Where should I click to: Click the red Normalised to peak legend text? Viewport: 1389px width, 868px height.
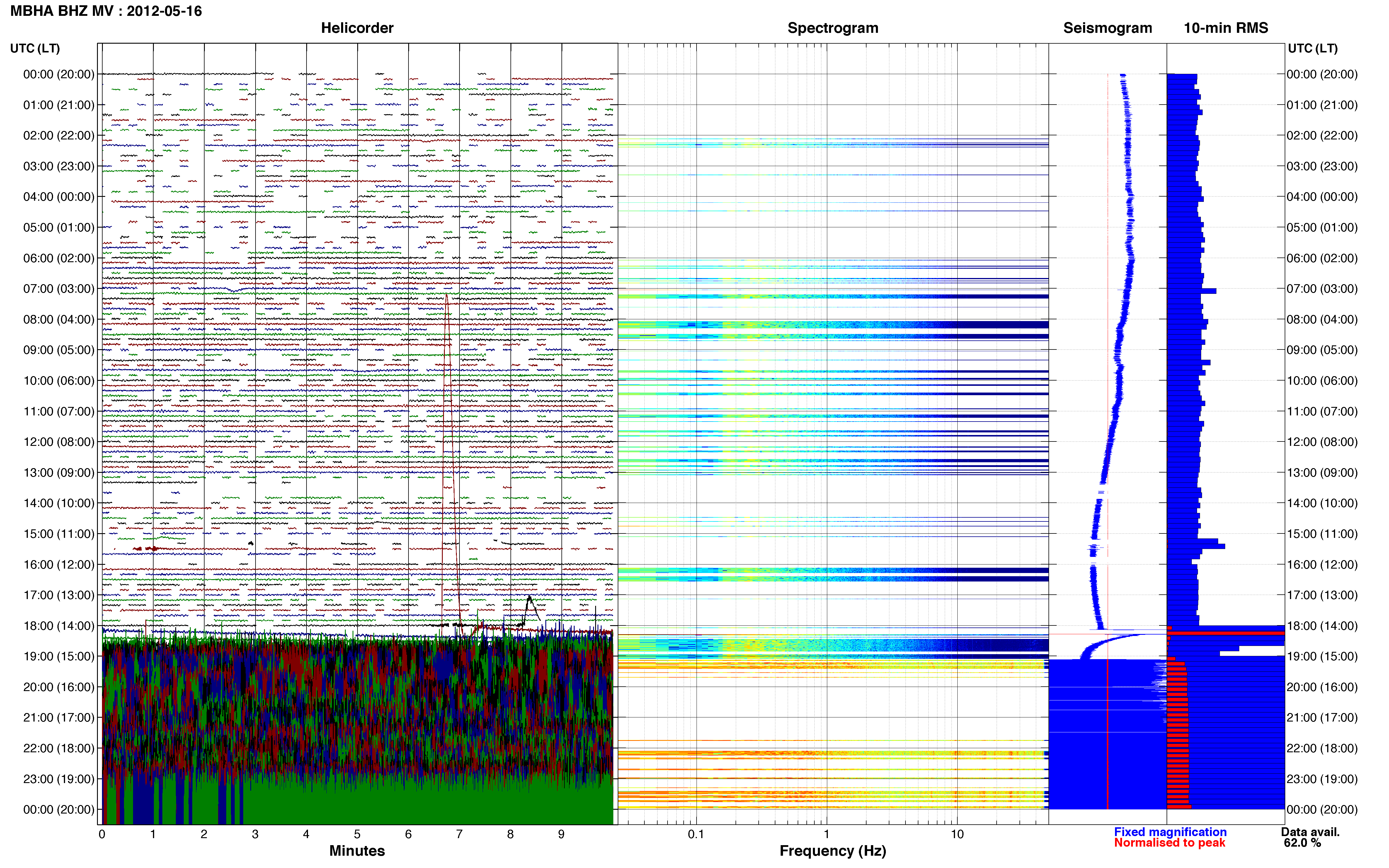(x=1170, y=843)
